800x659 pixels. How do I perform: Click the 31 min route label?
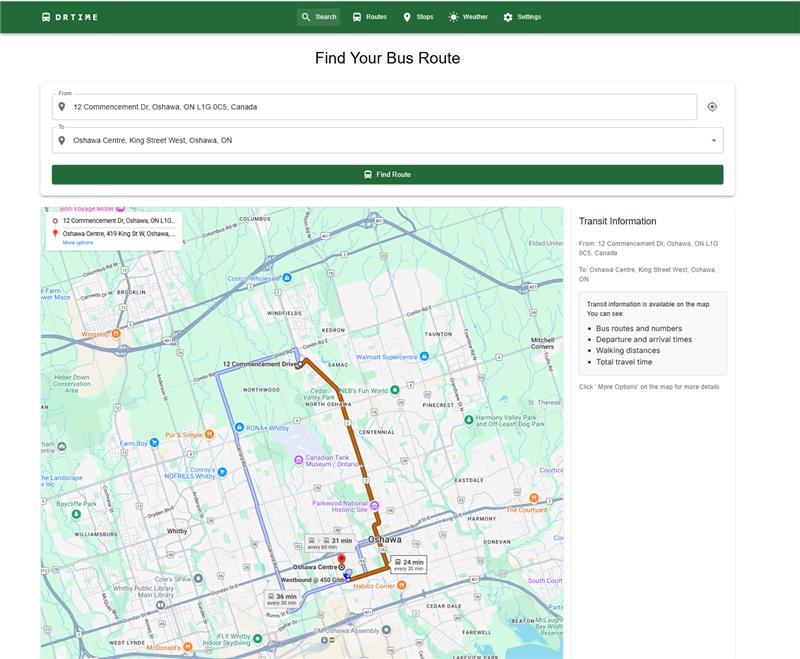tap(330, 543)
